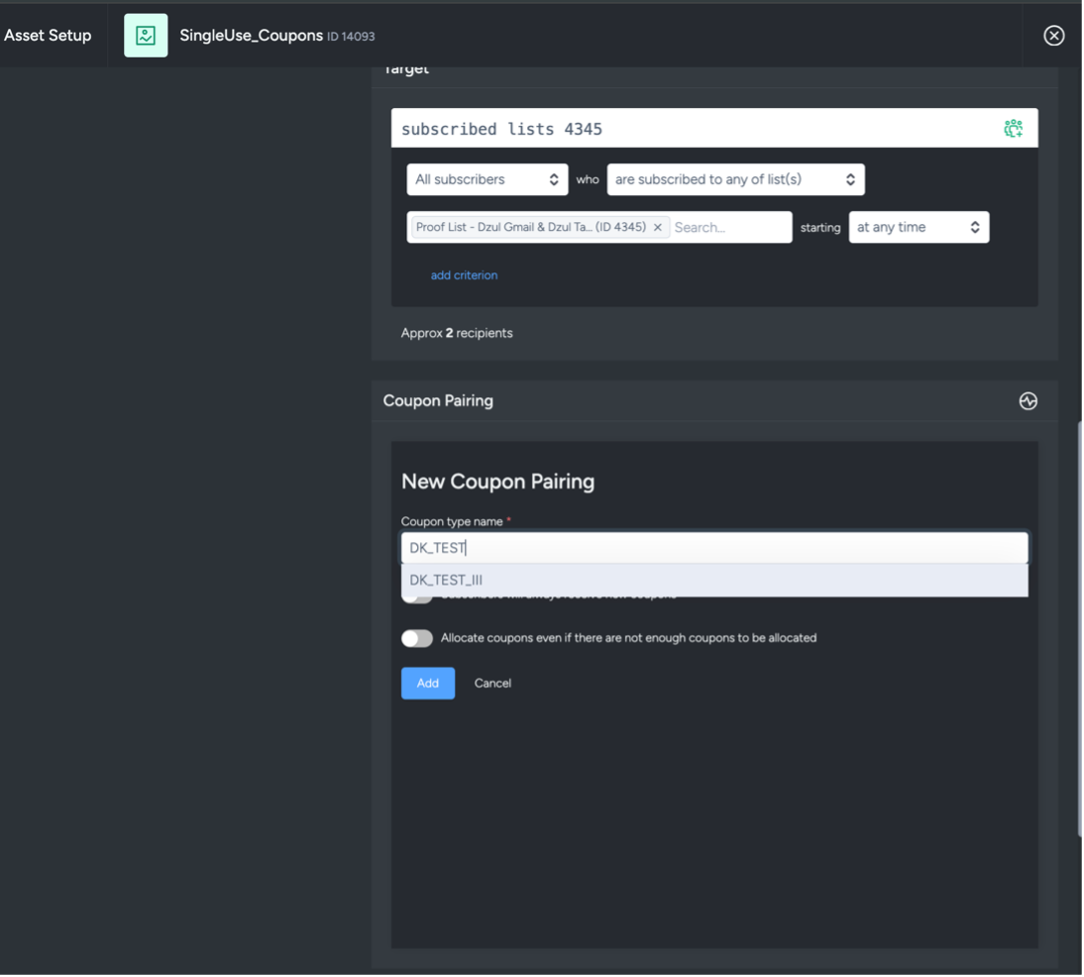This screenshot has width=1084, height=977.
Task: Open the All subscribers dropdown
Action: click(x=487, y=179)
